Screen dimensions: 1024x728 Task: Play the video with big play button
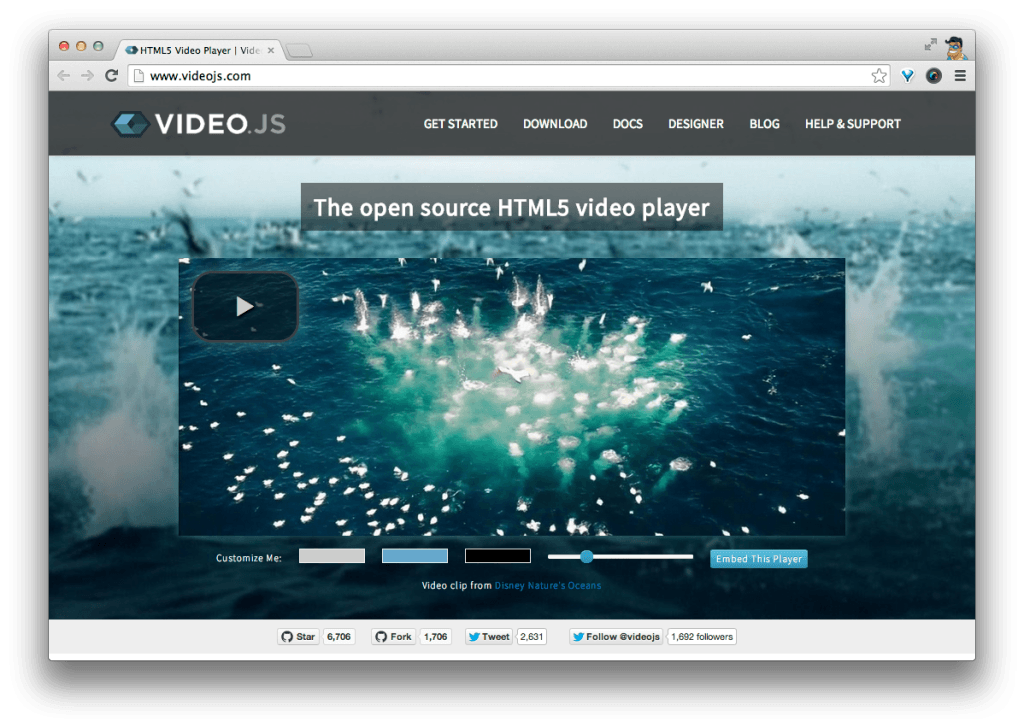(x=245, y=306)
